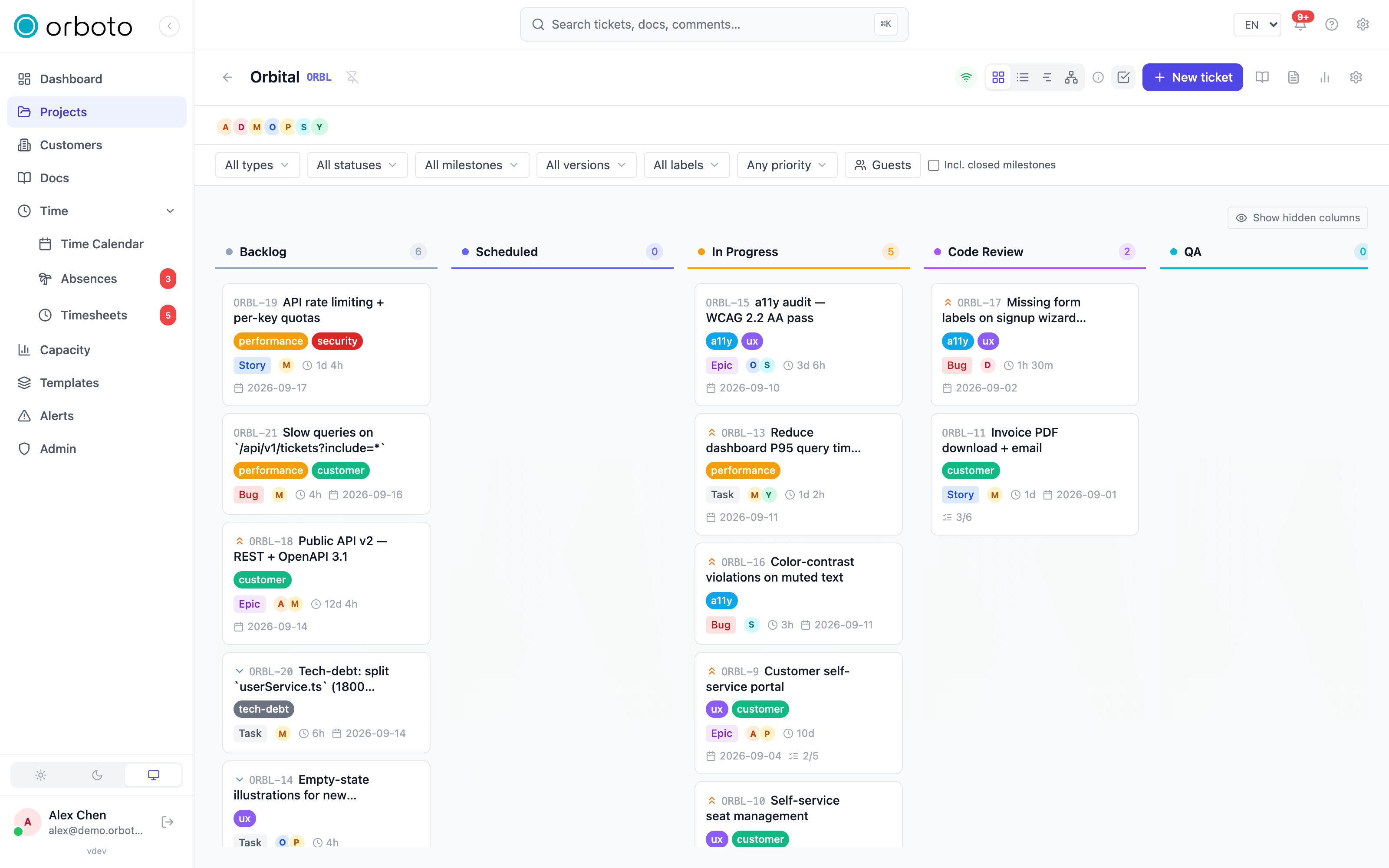Open Projects in the sidebar
Screen dimensions: 1389x868
96,112
